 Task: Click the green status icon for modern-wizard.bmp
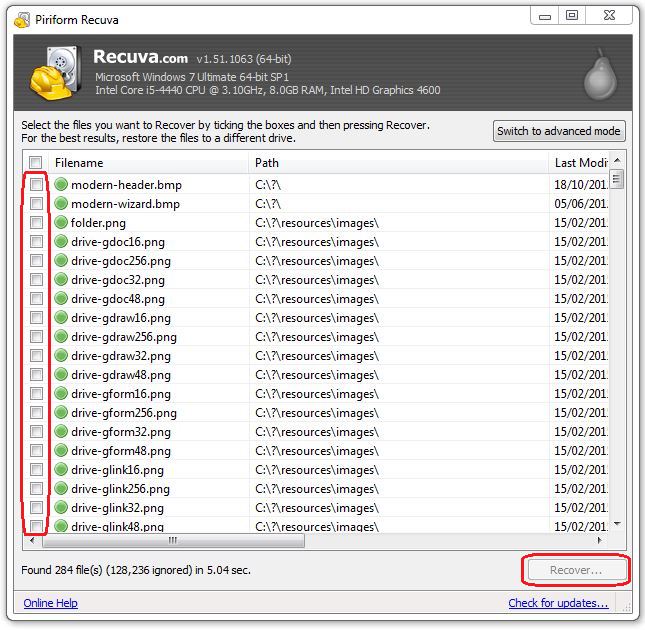tap(61, 203)
